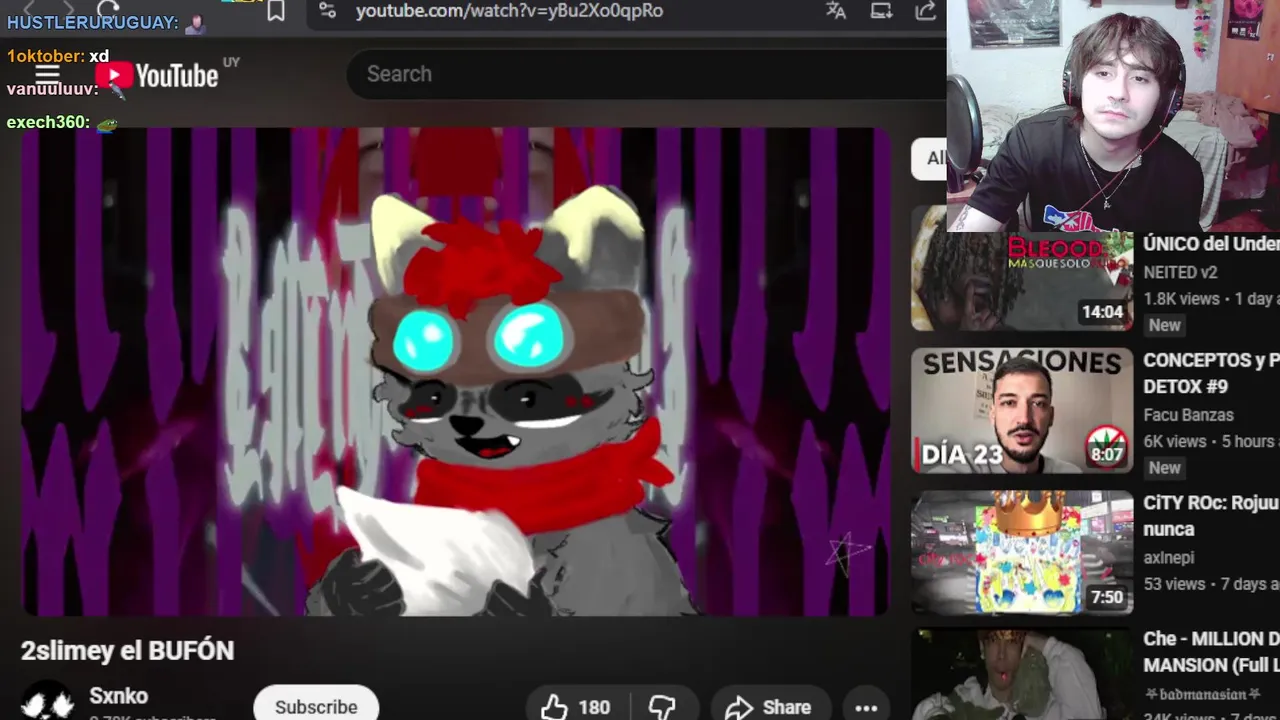Click the YouTube logo home link
The image size is (1280, 720).
pos(157,76)
